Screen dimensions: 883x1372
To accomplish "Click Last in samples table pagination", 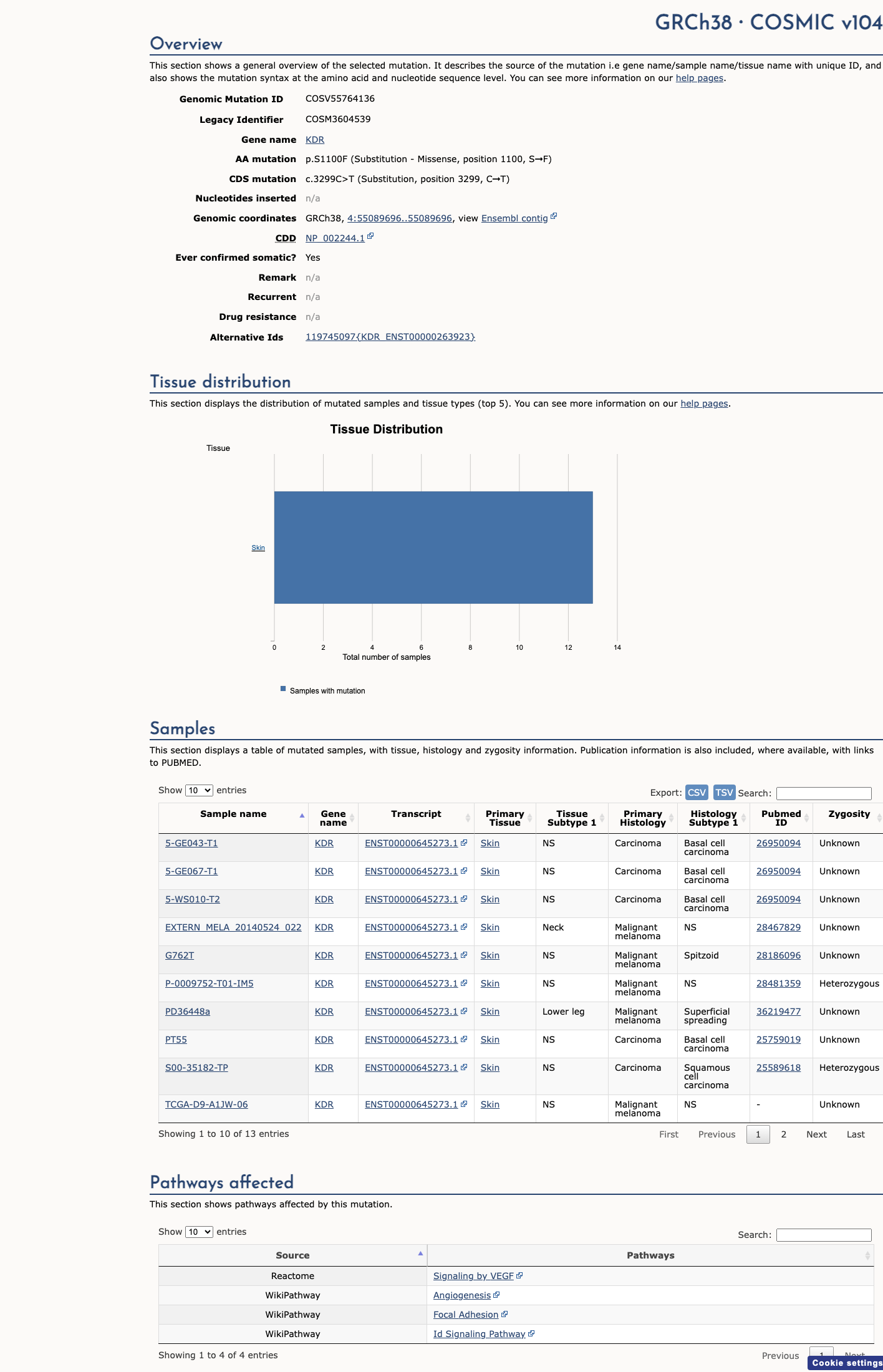I will [856, 1134].
